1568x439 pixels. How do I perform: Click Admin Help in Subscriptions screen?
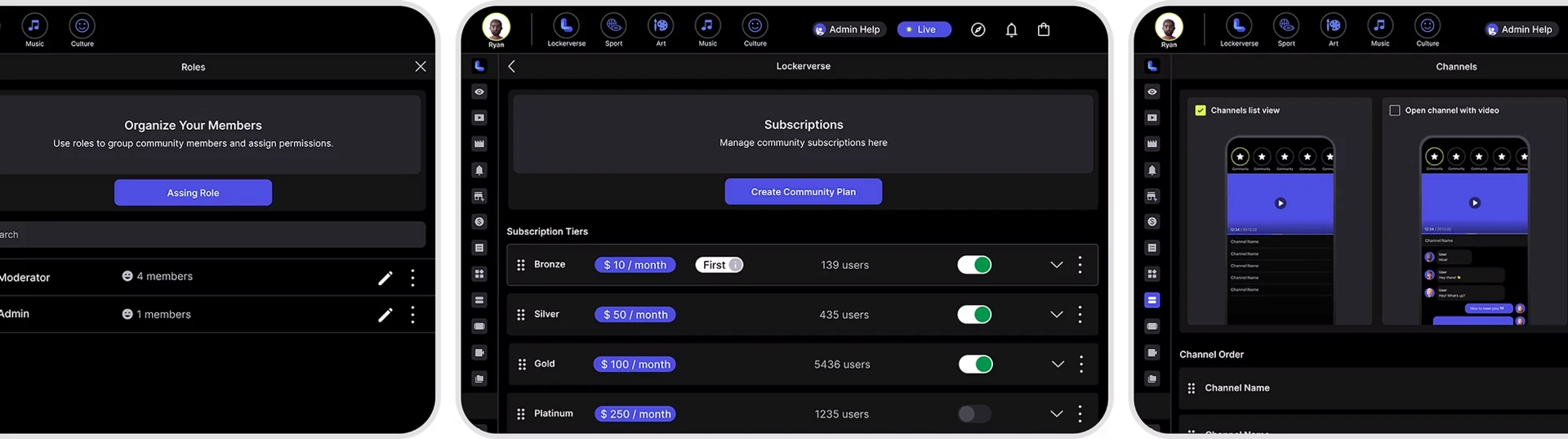[x=849, y=29]
